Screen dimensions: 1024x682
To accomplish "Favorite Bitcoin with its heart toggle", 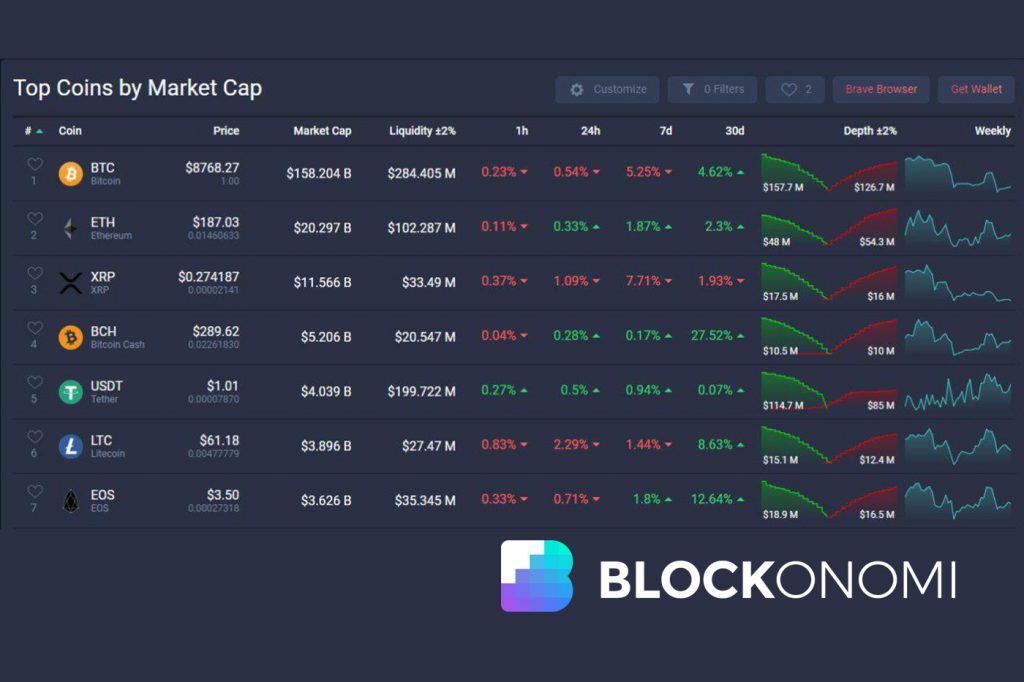I will (35, 165).
